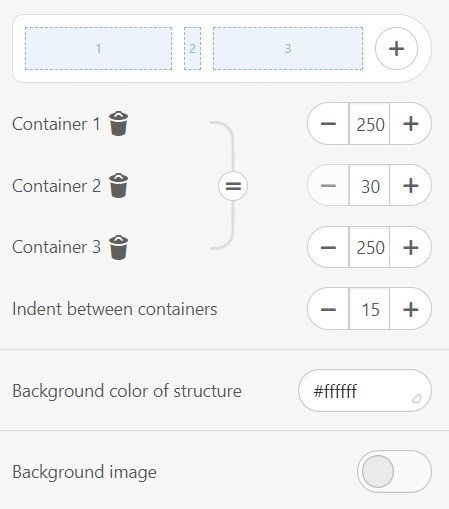Viewport: 449px width, 509px height.
Task: Select container 3 preview box
Action: pos(288,49)
